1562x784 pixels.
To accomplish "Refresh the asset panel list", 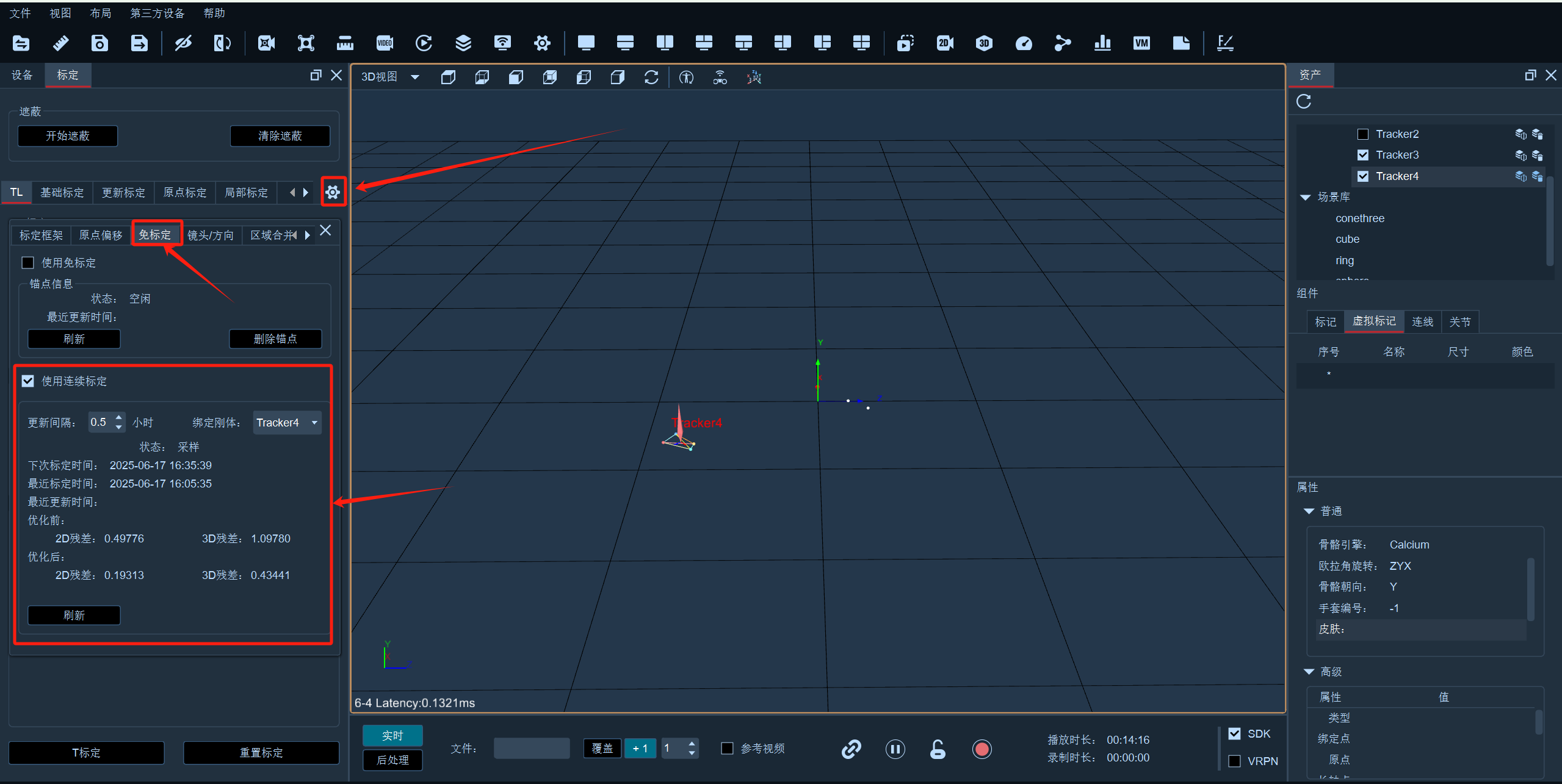I will (1304, 101).
